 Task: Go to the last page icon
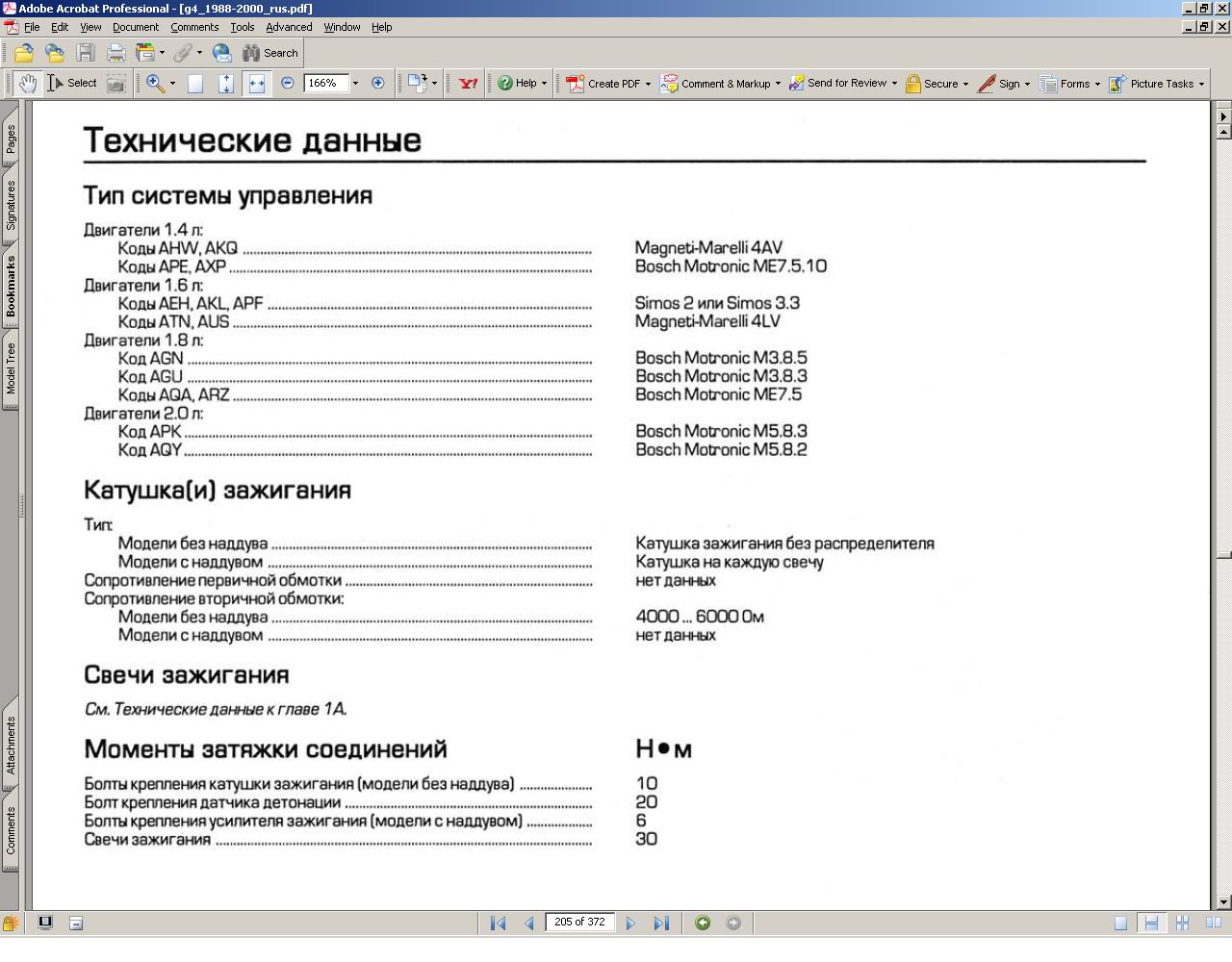point(661,923)
